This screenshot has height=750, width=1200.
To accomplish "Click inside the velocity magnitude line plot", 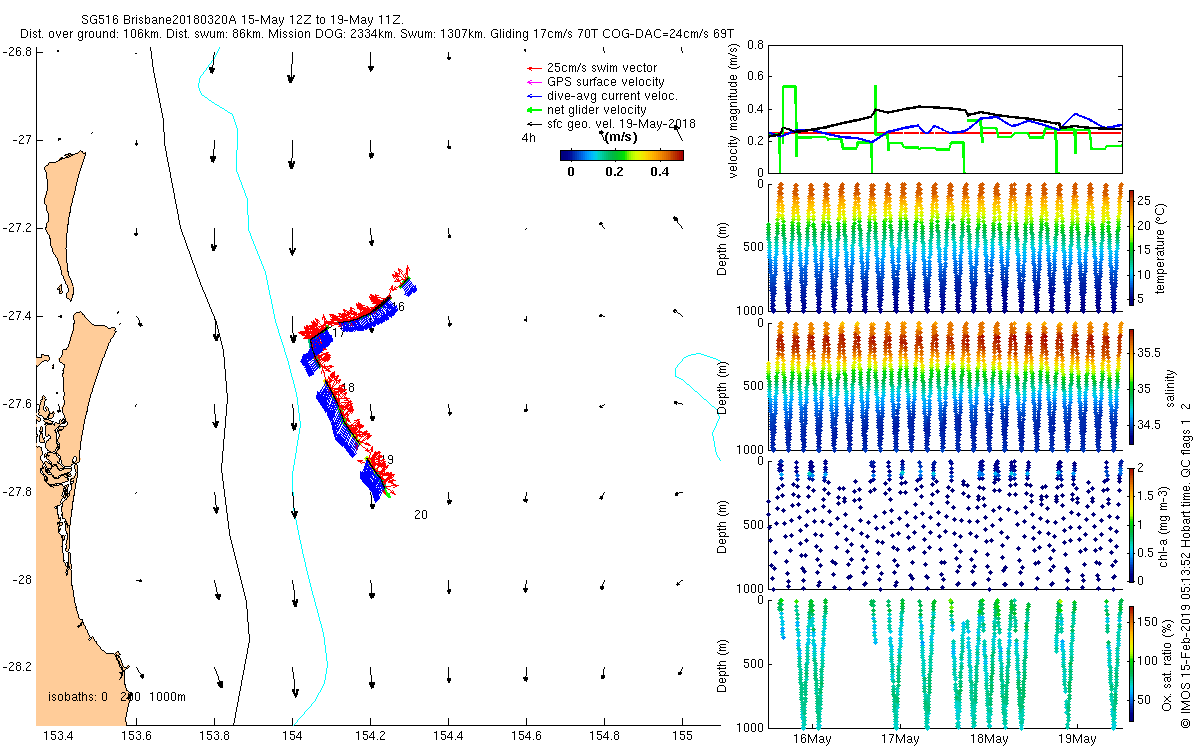I will tap(945, 108).
